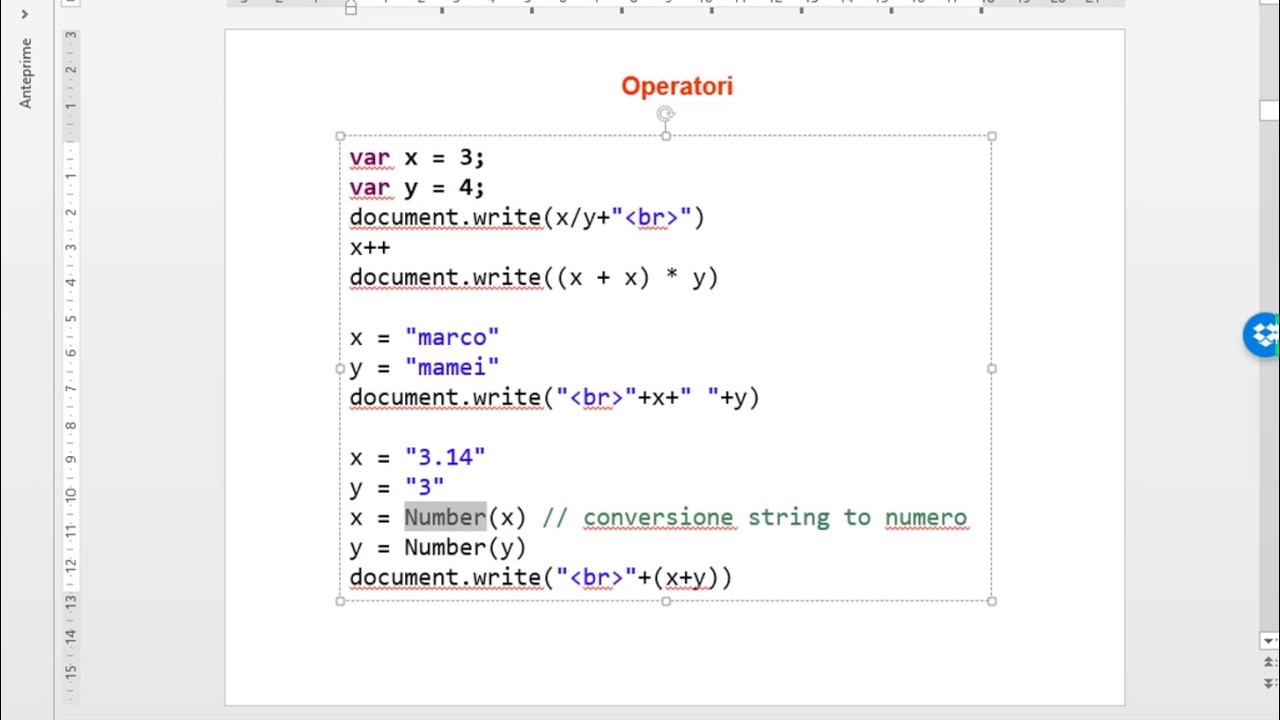Click the line "var y = 4;"

[417, 188]
